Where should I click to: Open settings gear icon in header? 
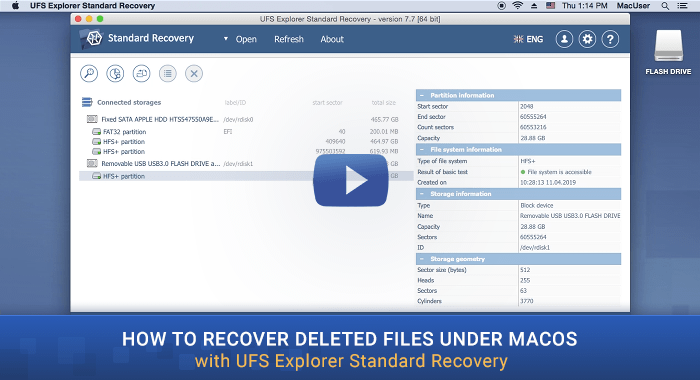coord(587,39)
